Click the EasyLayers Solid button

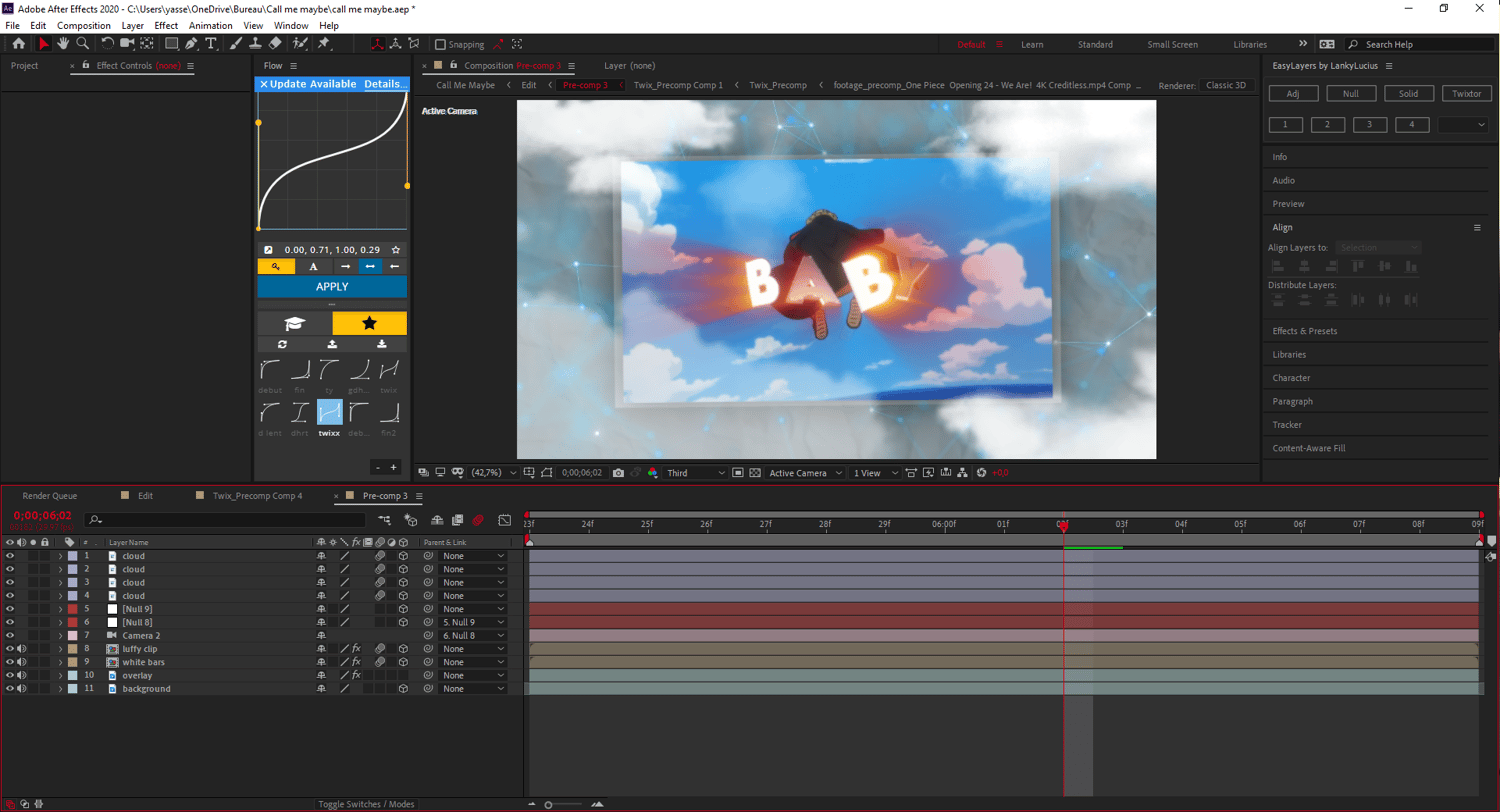(1408, 93)
